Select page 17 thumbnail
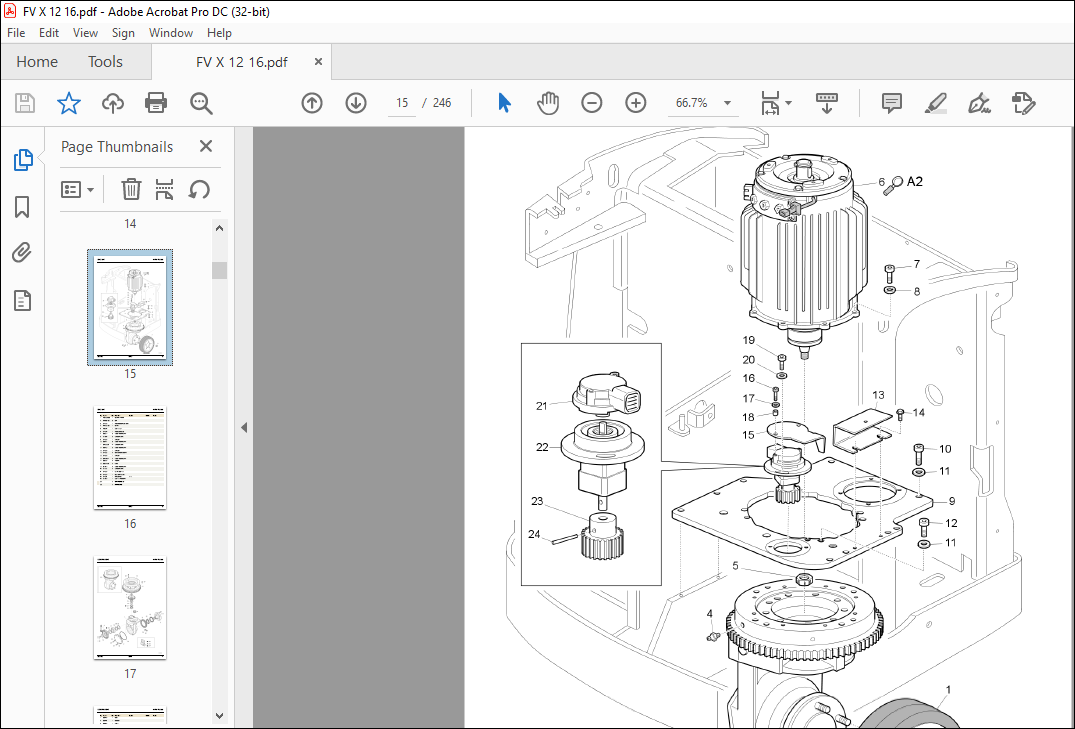The height and width of the screenshot is (729, 1075). (130, 608)
